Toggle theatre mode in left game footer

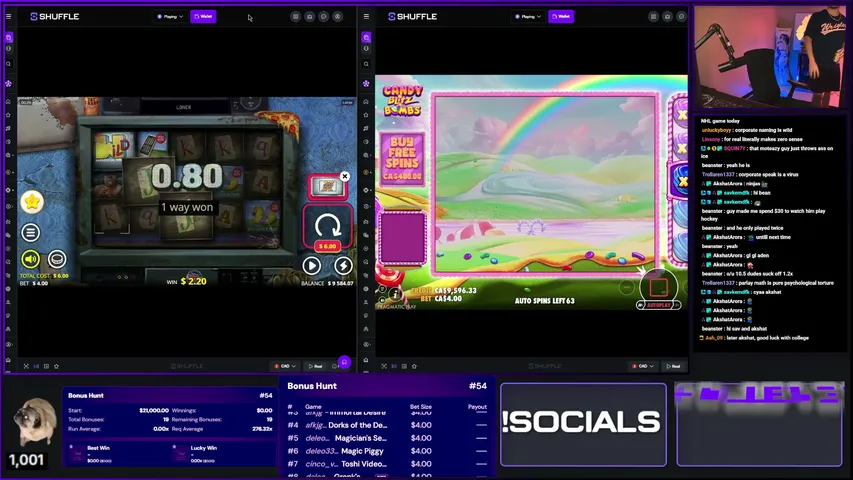pos(36,366)
